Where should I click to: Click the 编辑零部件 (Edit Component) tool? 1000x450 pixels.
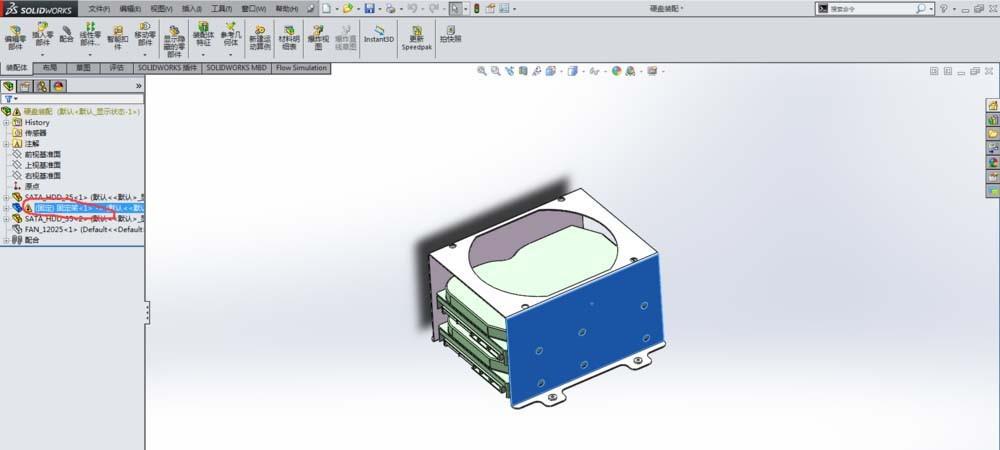click(x=15, y=39)
